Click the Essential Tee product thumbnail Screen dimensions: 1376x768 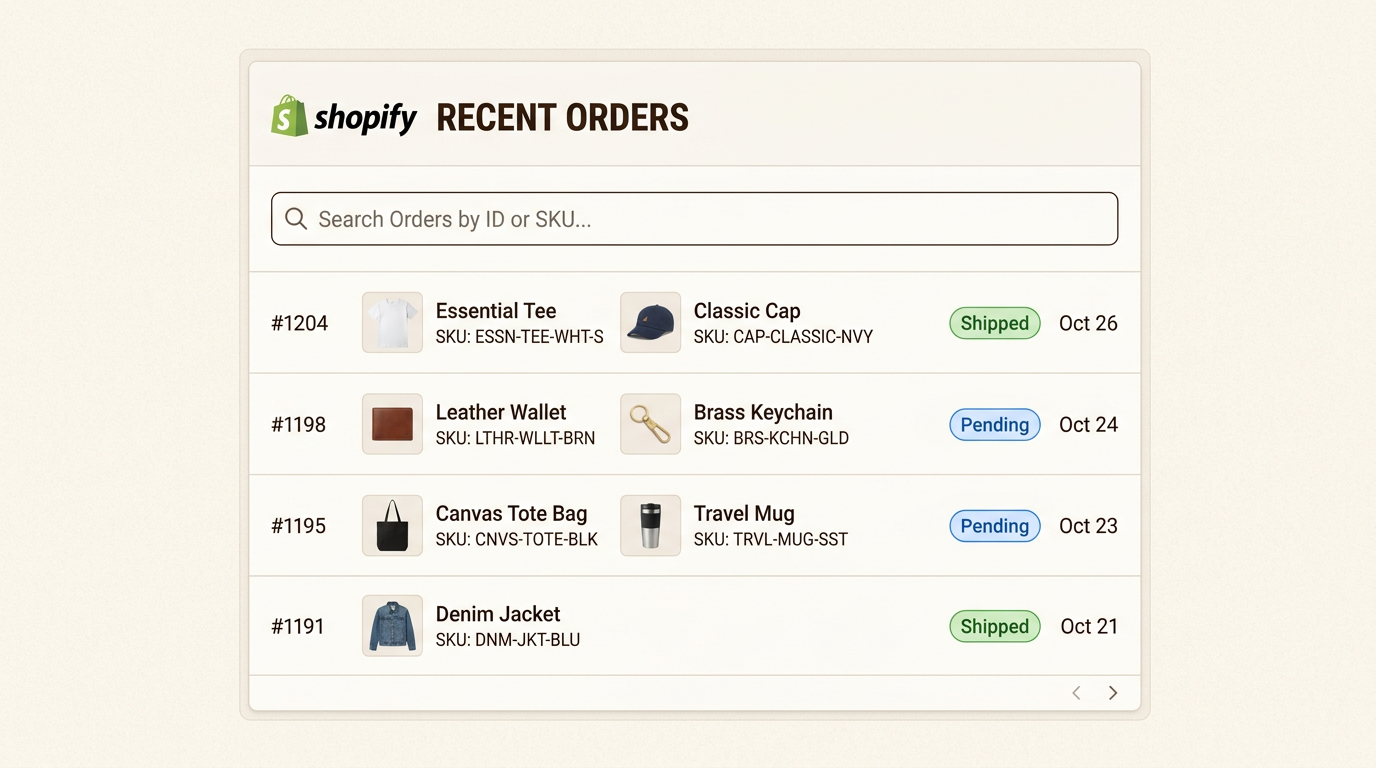392,323
